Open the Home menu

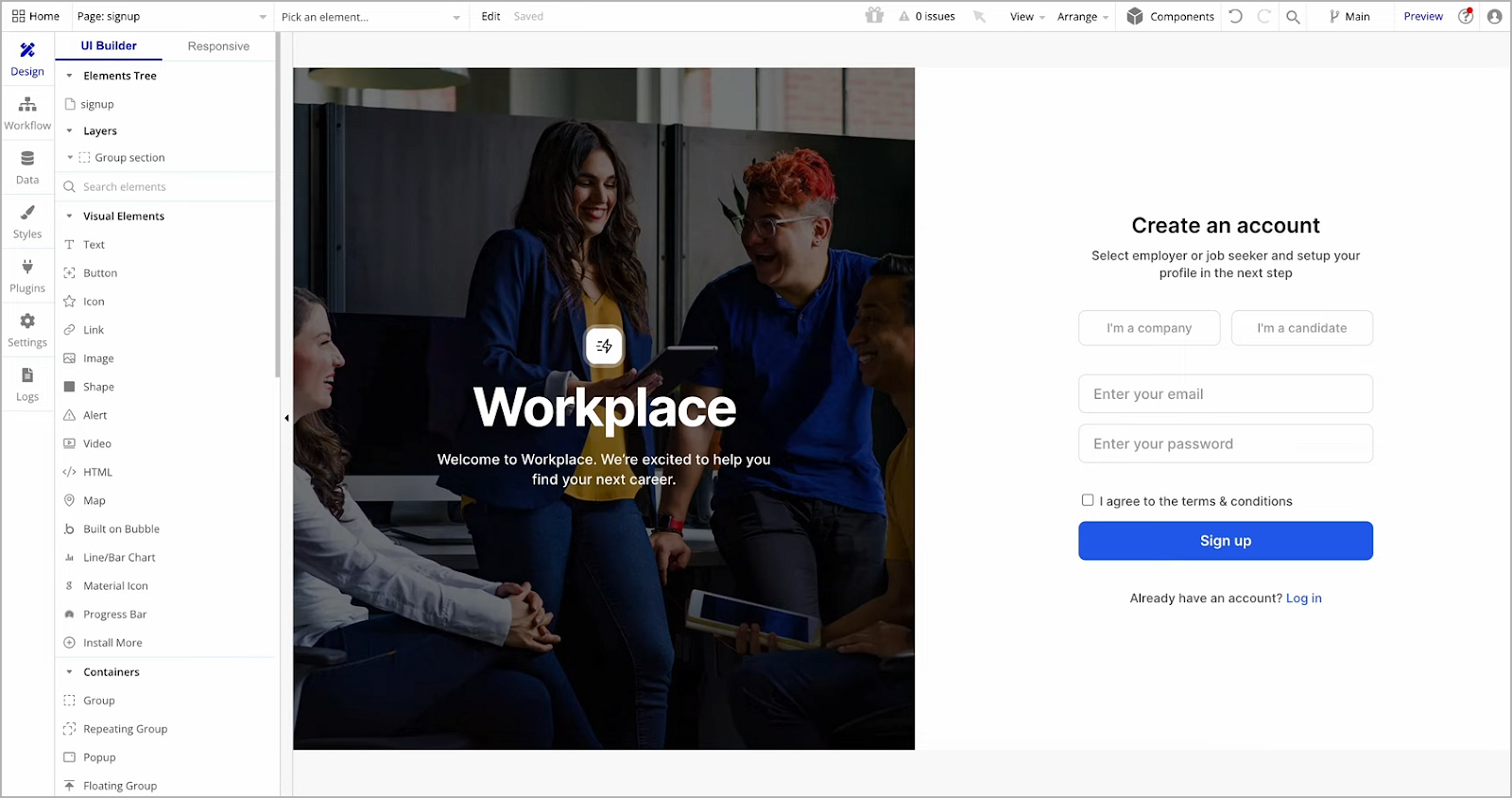click(36, 16)
